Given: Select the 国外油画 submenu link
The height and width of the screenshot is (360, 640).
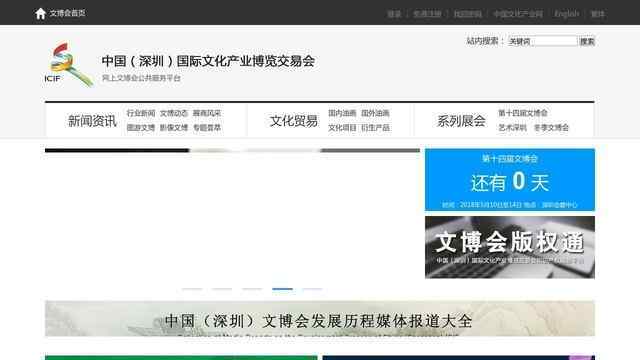Looking at the screenshot, I should tap(375, 113).
